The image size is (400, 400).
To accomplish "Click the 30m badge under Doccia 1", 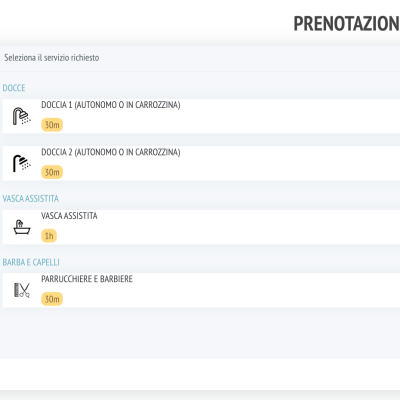I will click(x=52, y=125).
